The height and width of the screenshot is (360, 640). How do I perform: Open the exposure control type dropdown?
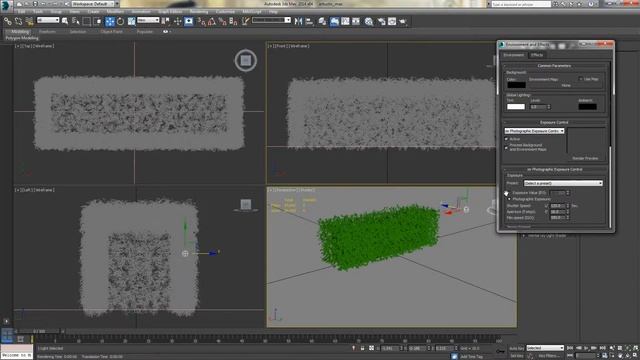[x=534, y=131]
